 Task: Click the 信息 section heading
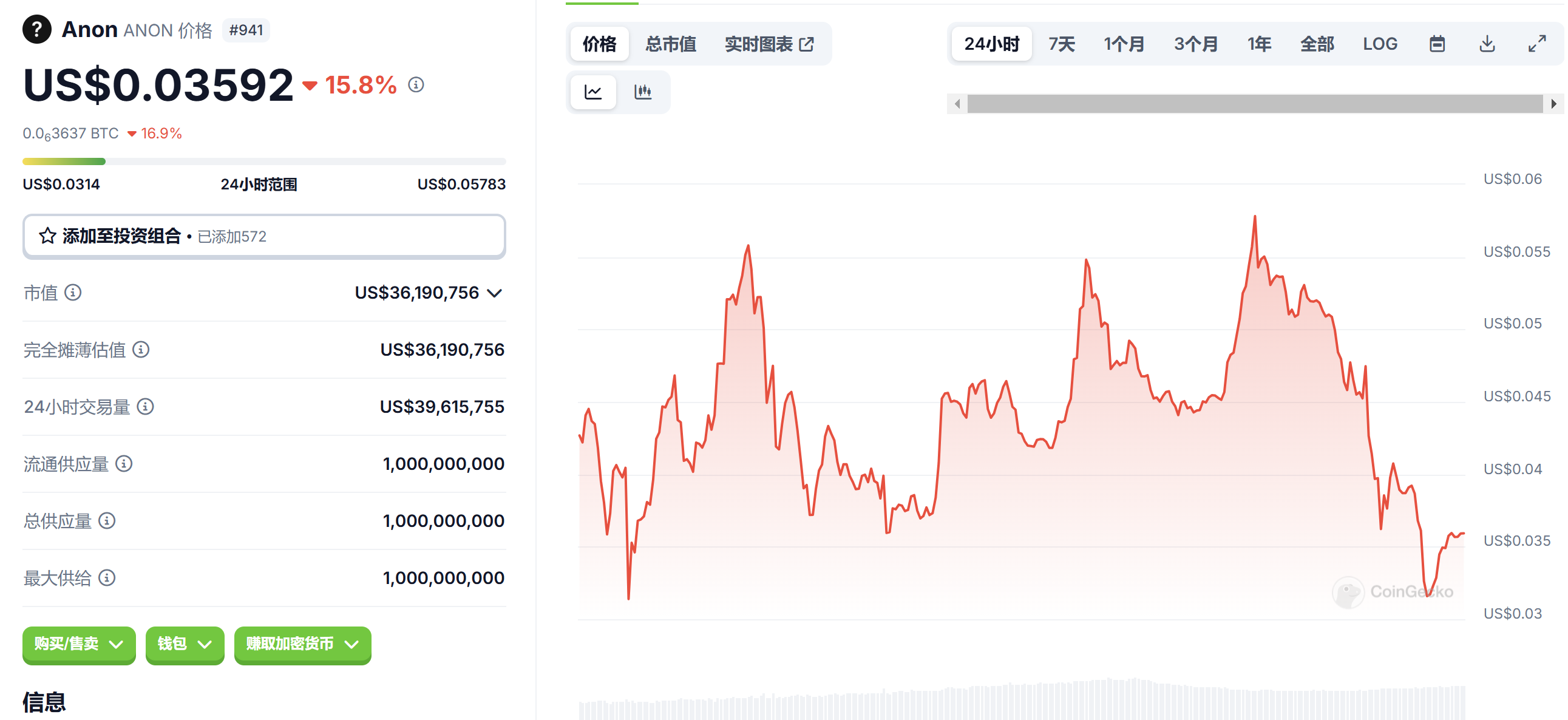44,702
